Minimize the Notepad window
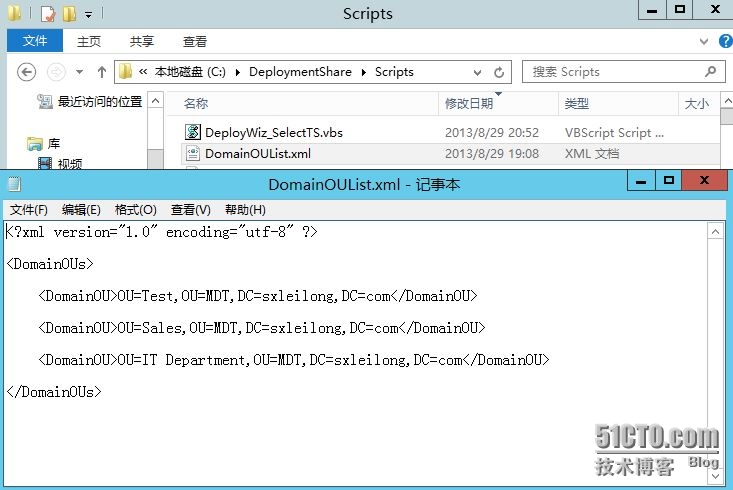 [640, 181]
